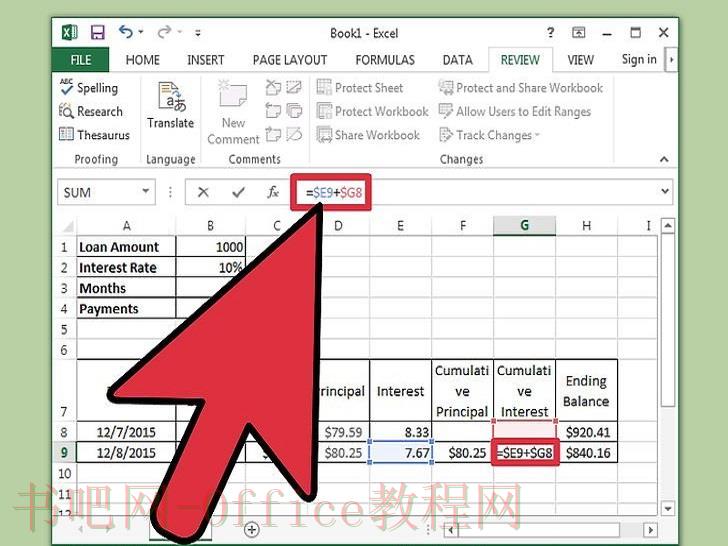Open the Excel Help question mark
Image resolution: width=728 pixels, height=546 pixels.
(551, 32)
